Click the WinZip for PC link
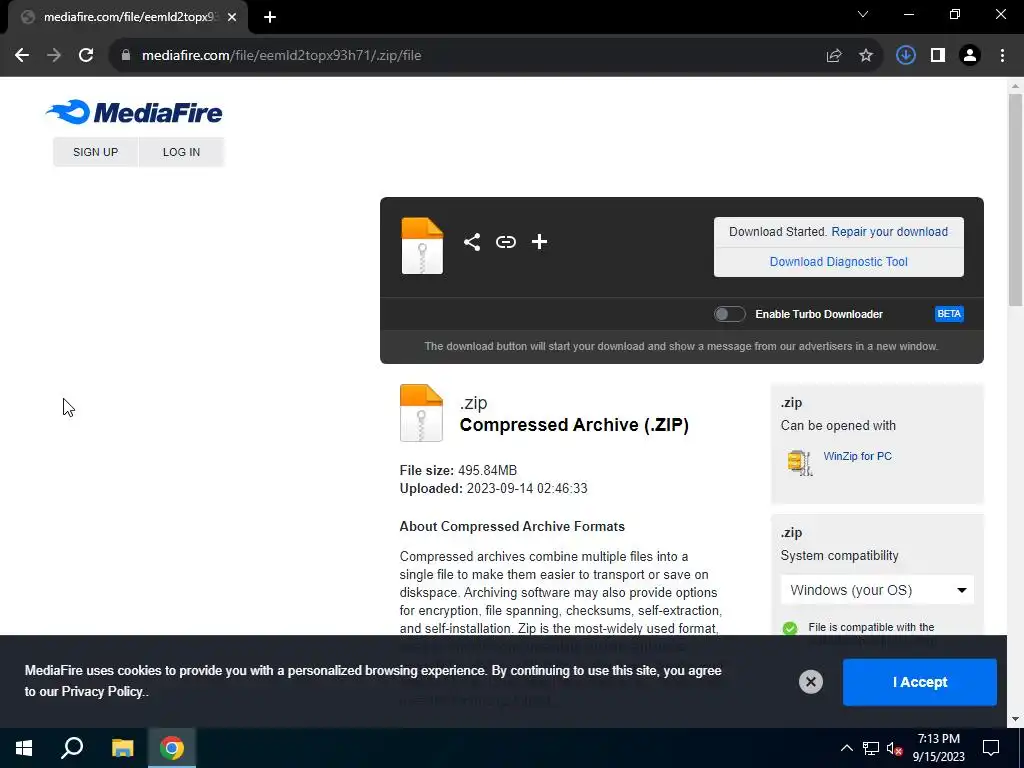This screenshot has height=768, width=1024. click(857, 456)
